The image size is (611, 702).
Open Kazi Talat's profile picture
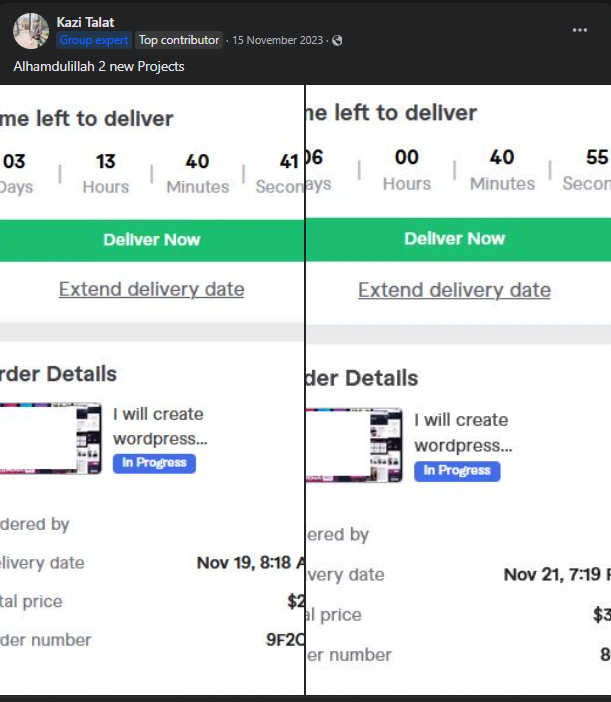31,30
